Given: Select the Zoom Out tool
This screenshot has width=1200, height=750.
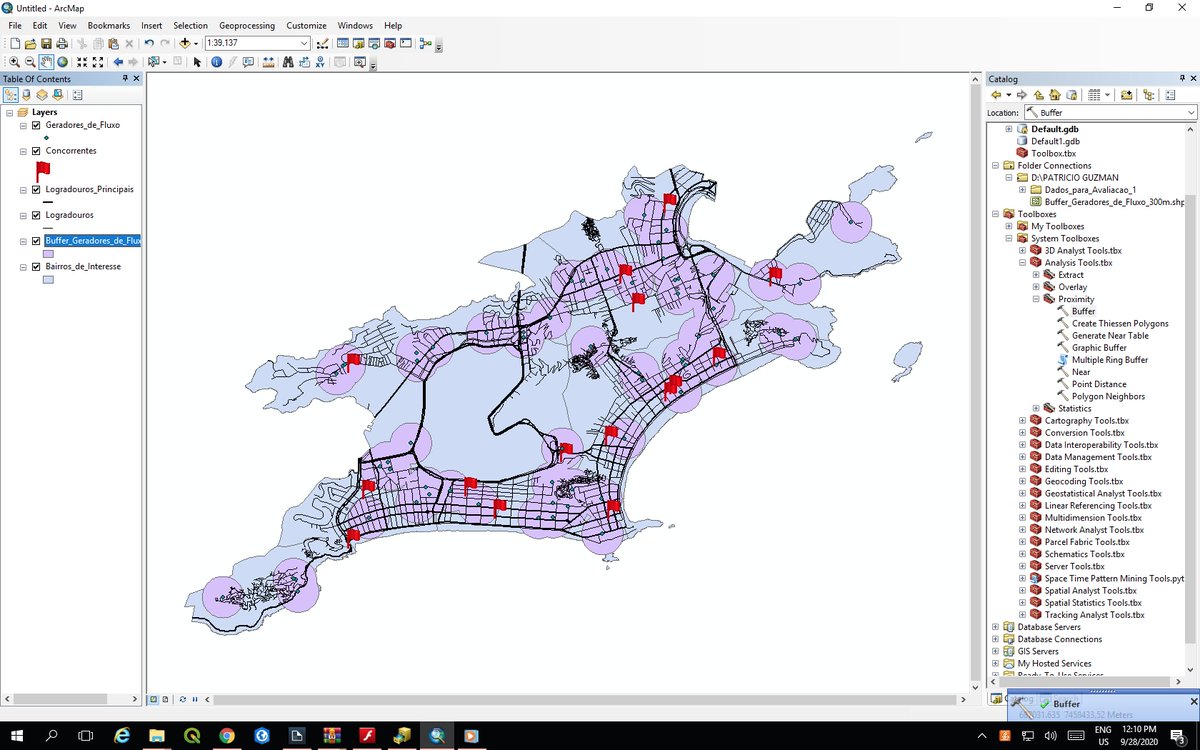Looking at the screenshot, I should 30,62.
